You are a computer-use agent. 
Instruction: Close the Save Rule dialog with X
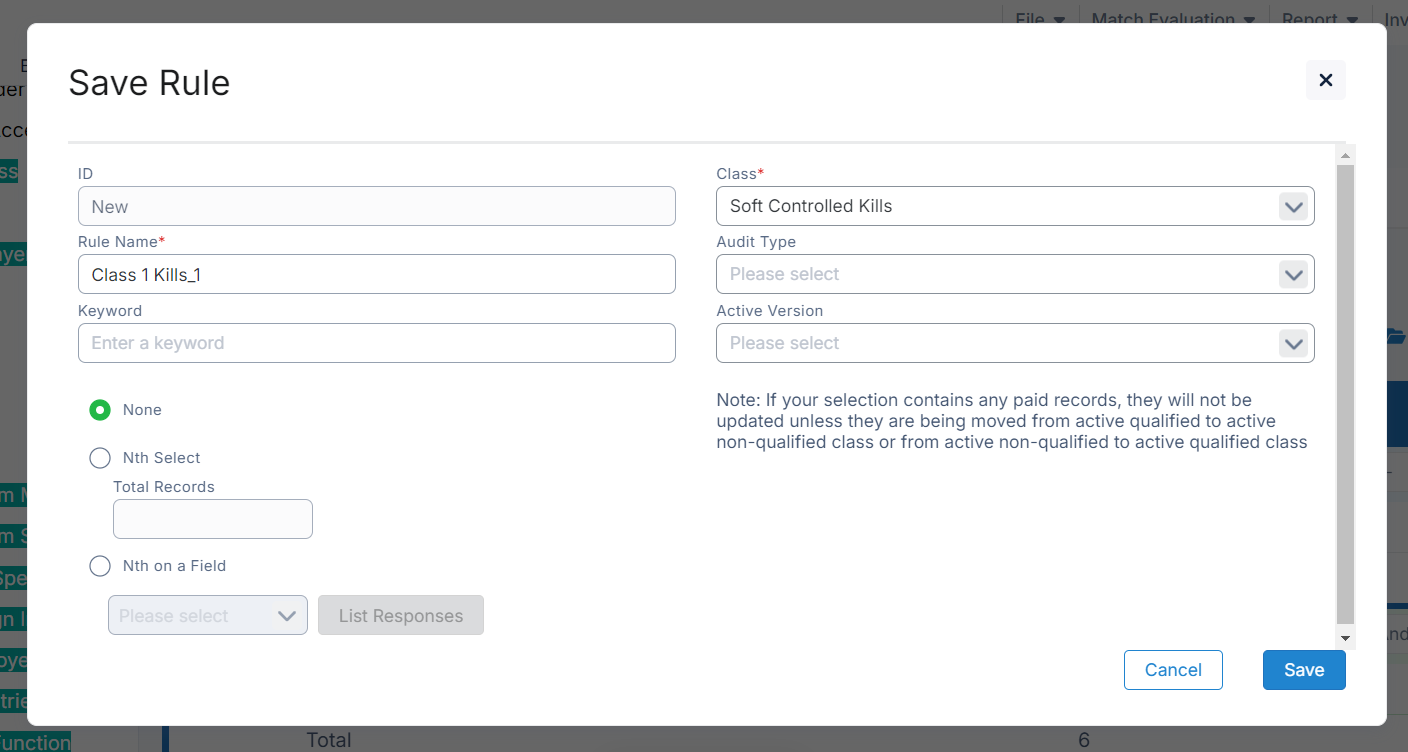tap(1325, 80)
